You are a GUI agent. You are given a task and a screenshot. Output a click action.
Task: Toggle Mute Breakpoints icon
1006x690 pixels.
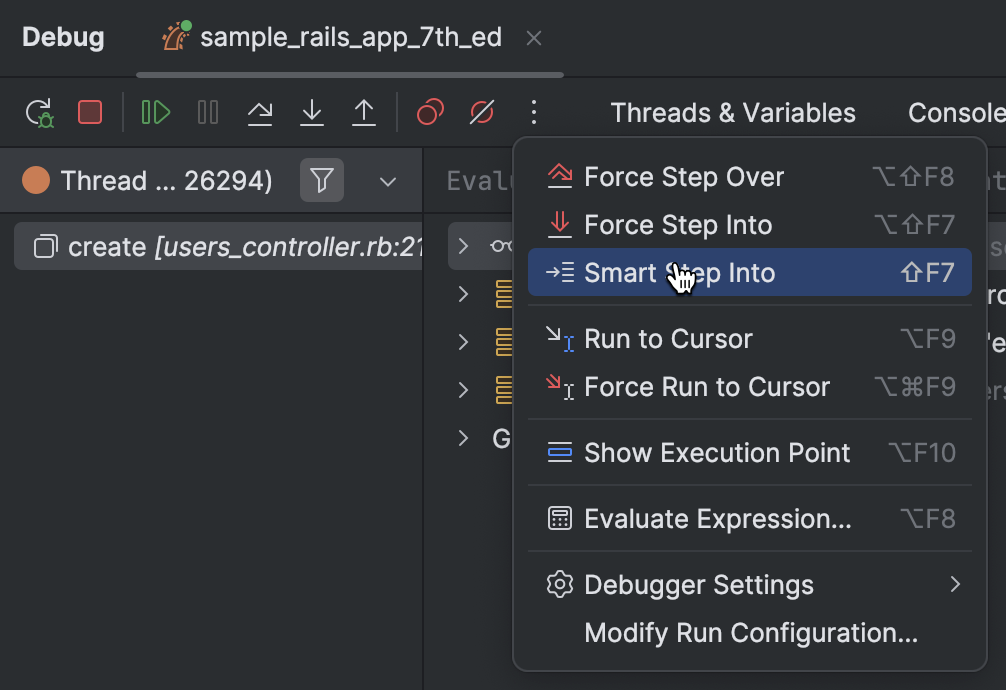pos(482,112)
